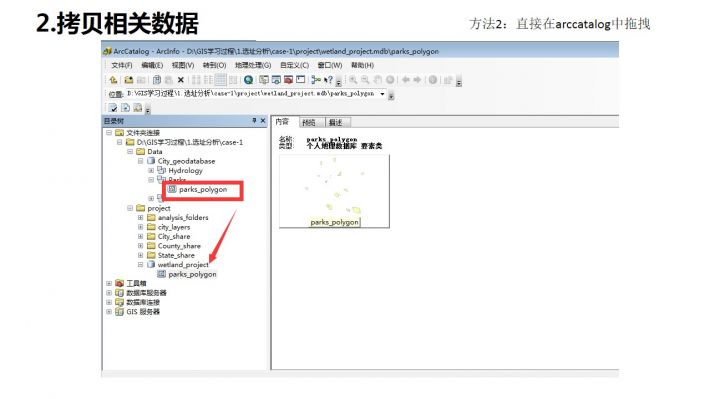Screen dimensions: 710x399
Task: Click the parks_polygon preview thumbnail
Action: (334, 191)
